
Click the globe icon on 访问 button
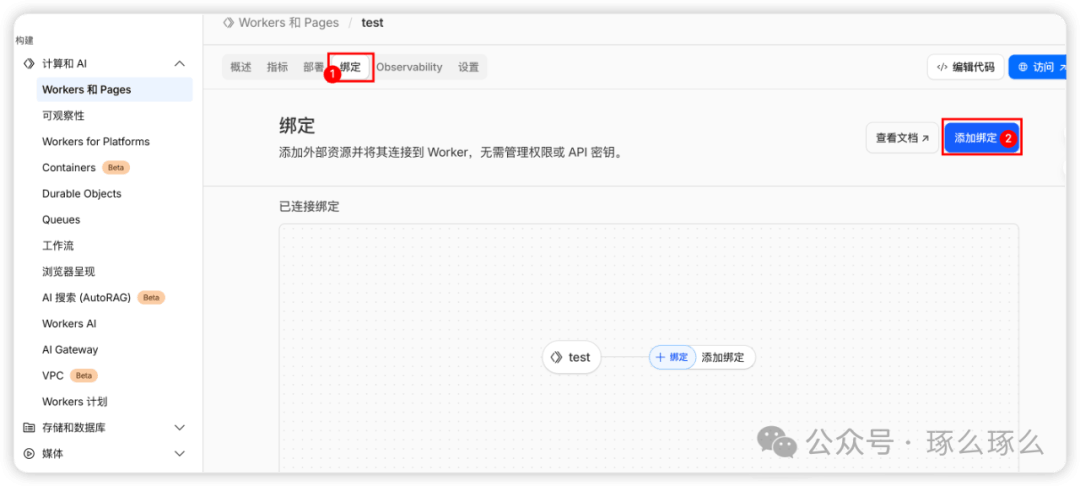[x=1023, y=67]
